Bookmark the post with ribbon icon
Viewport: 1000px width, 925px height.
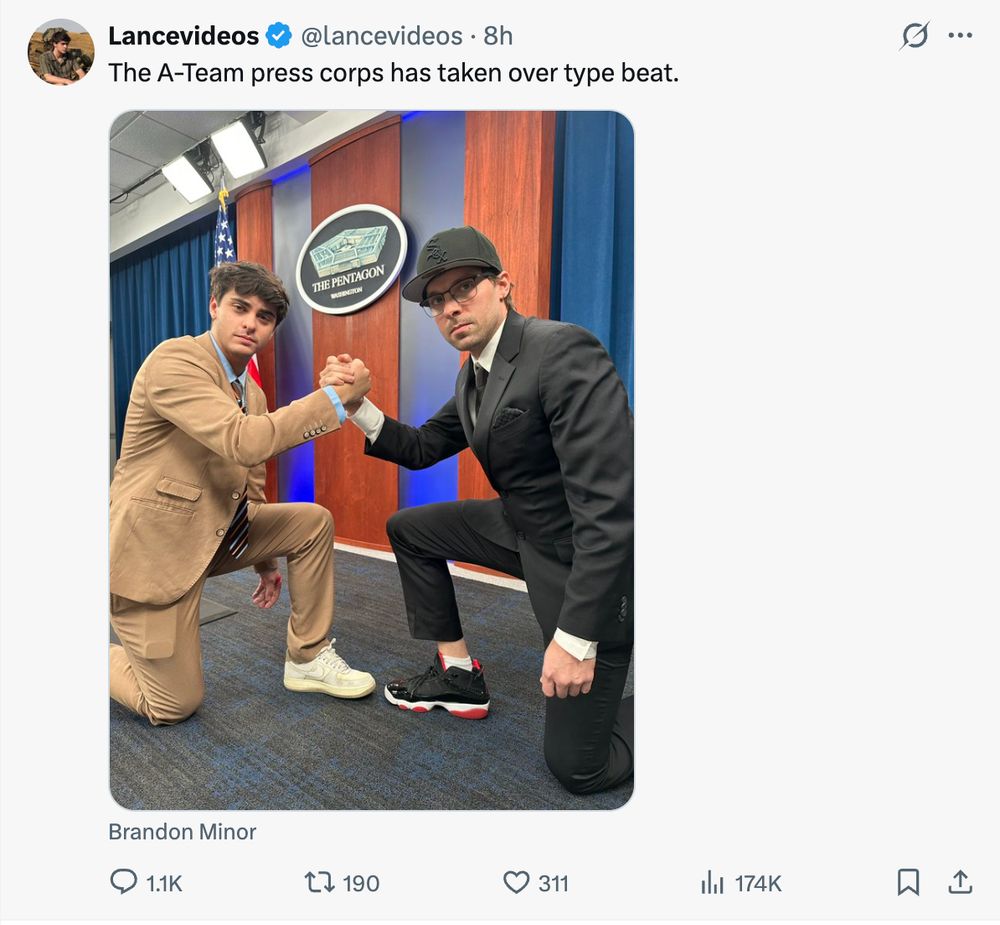tap(908, 883)
